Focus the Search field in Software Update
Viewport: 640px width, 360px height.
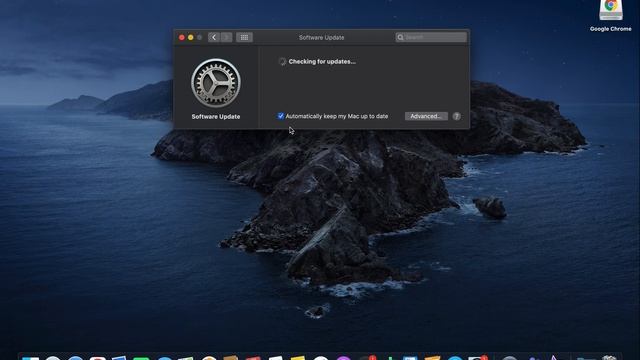coord(431,37)
